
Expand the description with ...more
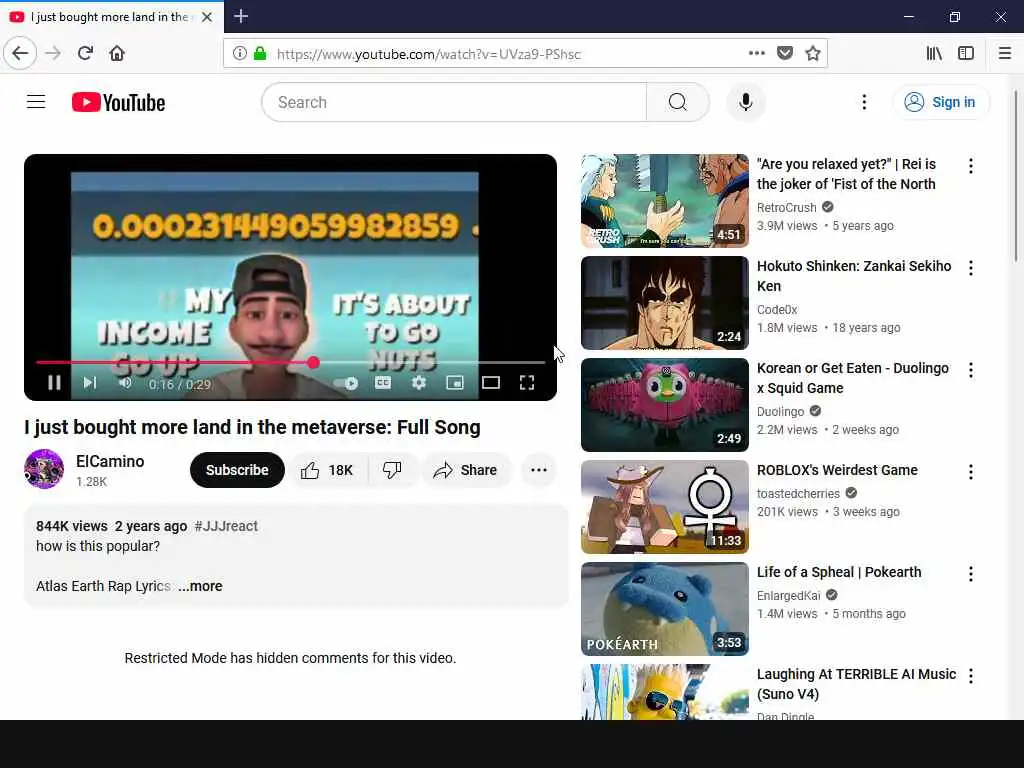(200, 586)
